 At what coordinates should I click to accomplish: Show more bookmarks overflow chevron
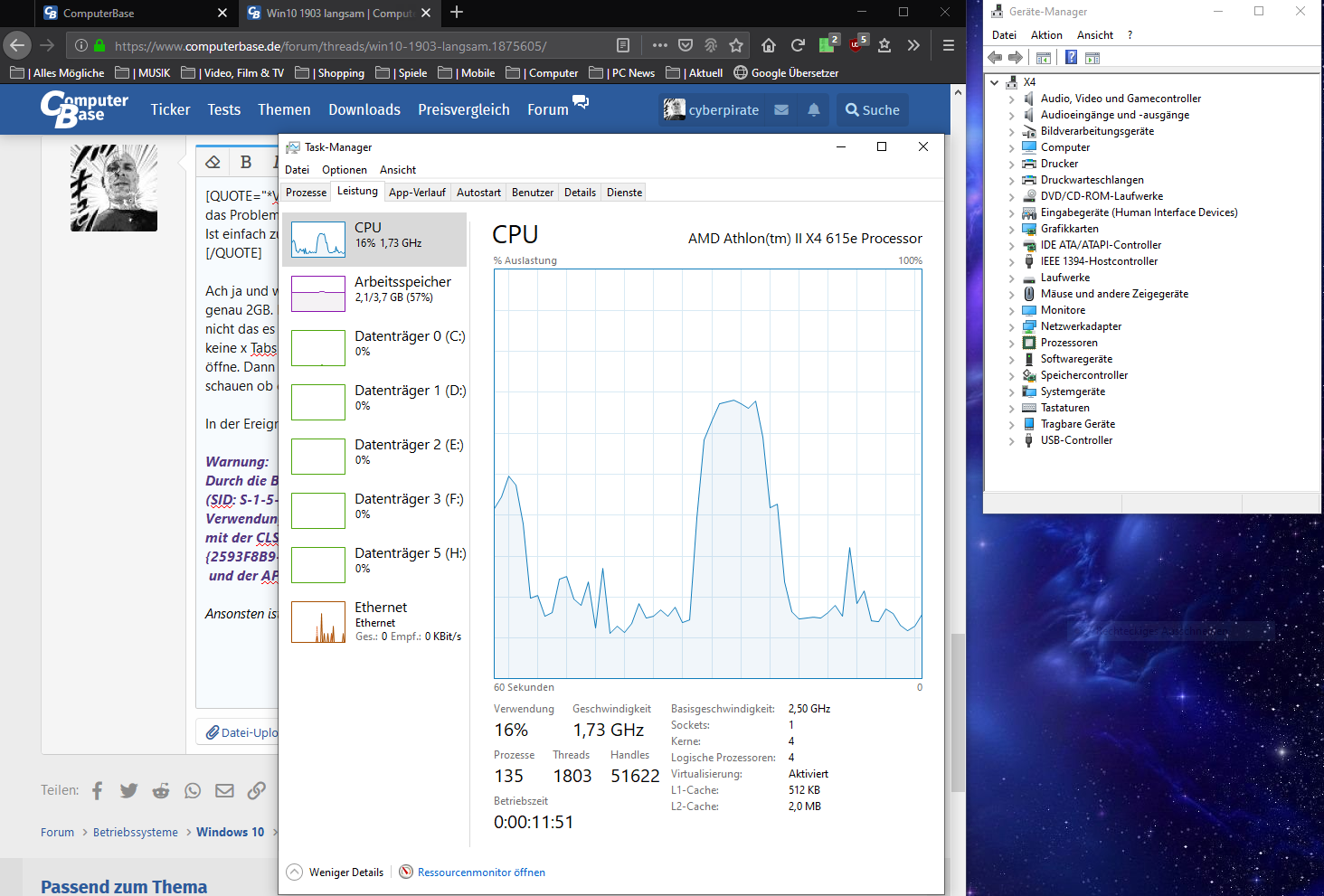(913, 45)
